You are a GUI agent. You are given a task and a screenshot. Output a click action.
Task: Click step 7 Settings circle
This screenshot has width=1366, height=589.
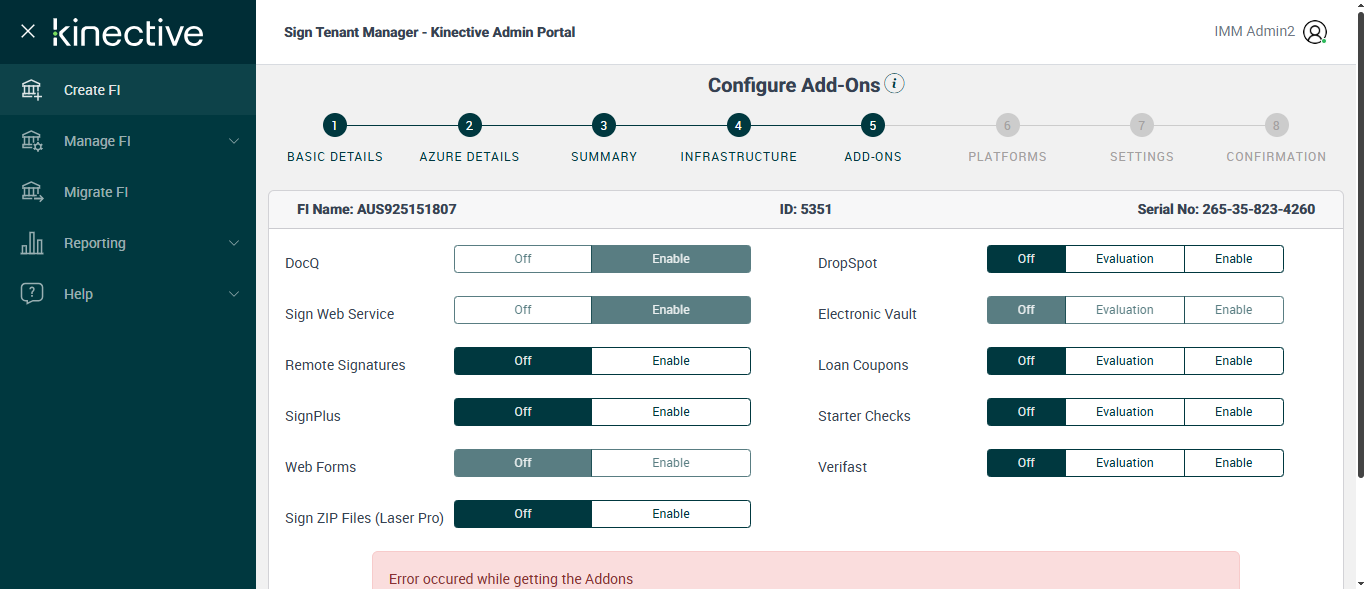tap(1141, 125)
